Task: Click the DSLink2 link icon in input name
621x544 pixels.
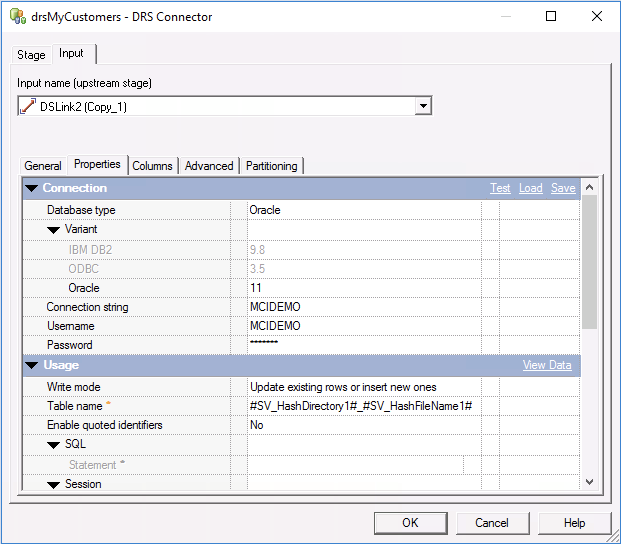Action: coord(28,106)
